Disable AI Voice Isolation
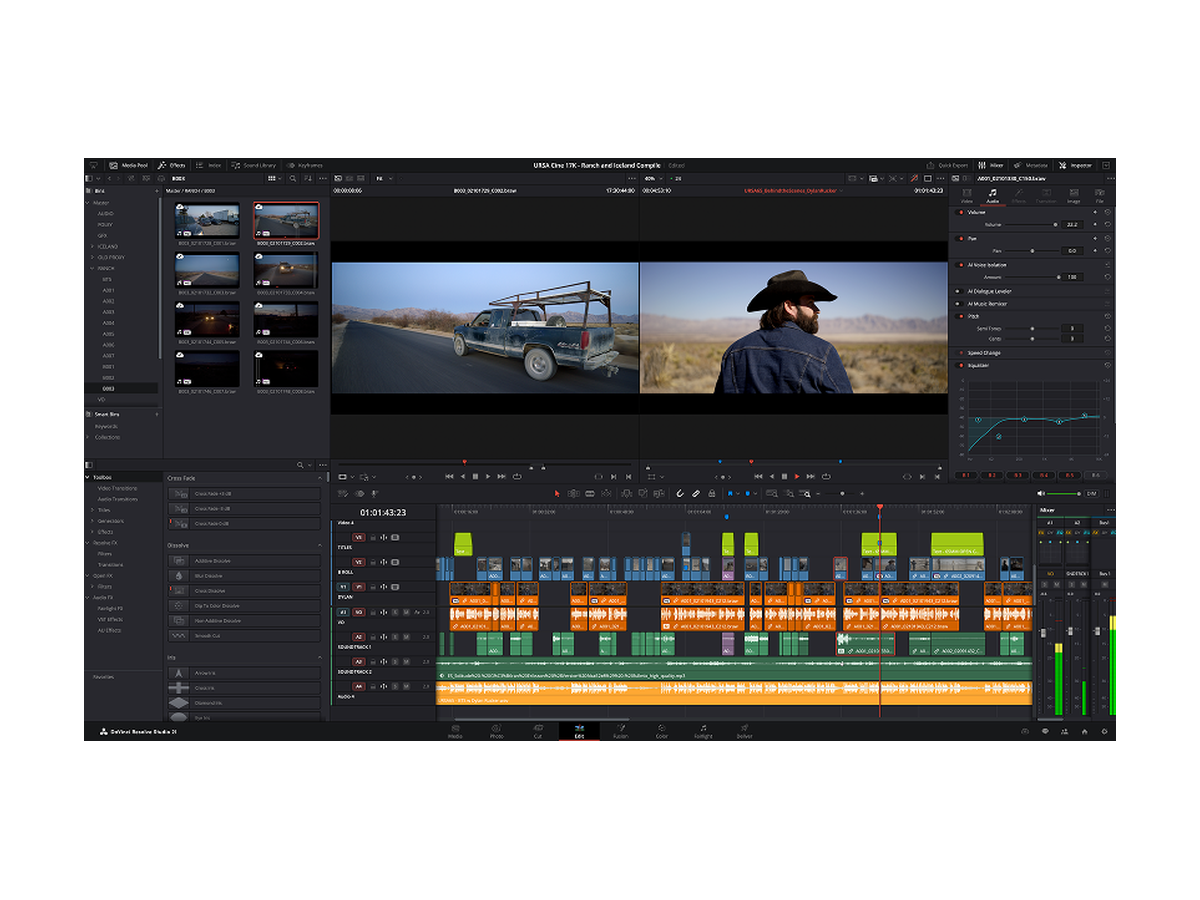The image size is (1200, 900). (959, 265)
